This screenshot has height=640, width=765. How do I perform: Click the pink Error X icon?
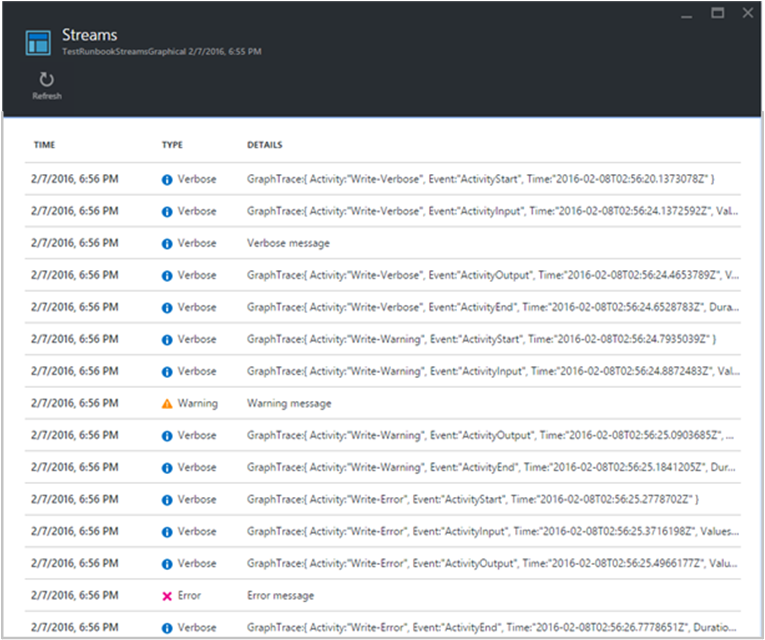(x=167, y=596)
